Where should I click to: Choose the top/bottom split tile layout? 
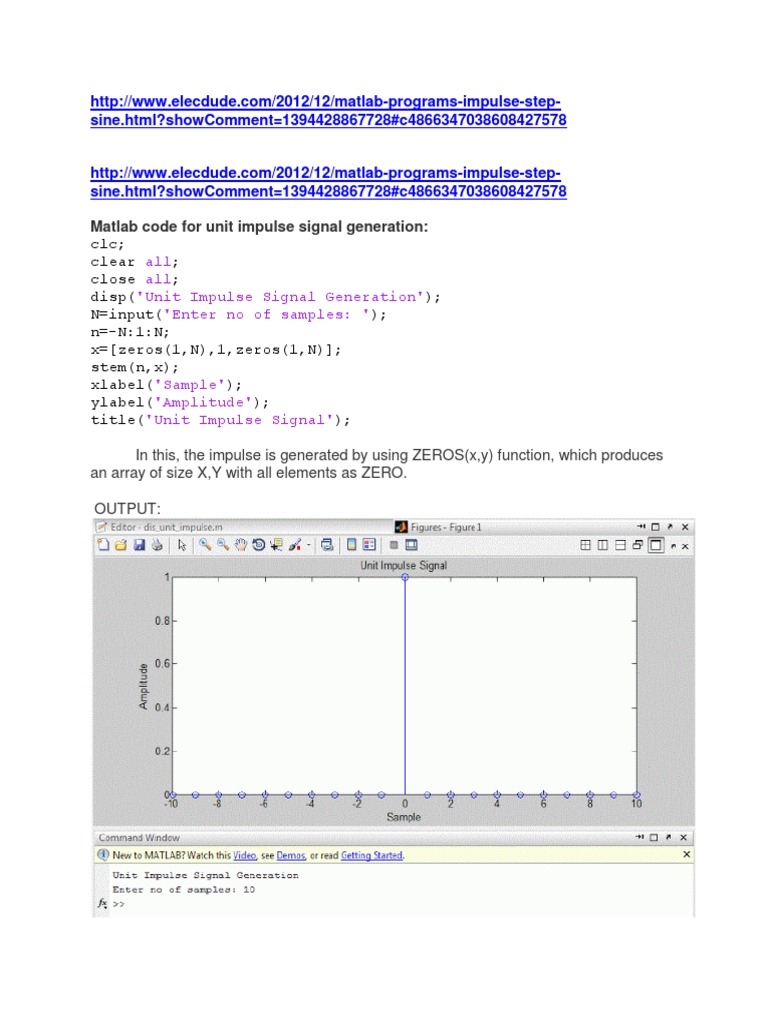(x=620, y=545)
